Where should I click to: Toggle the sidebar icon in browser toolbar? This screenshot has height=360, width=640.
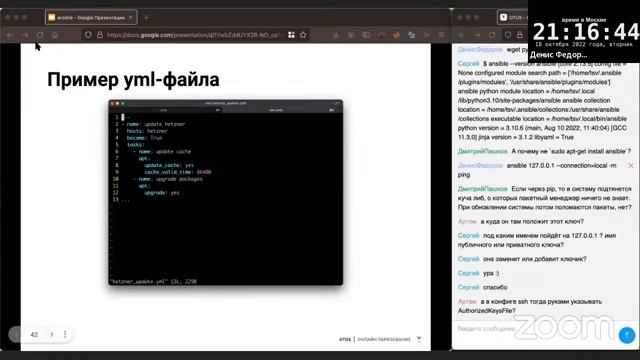click(366, 35)
